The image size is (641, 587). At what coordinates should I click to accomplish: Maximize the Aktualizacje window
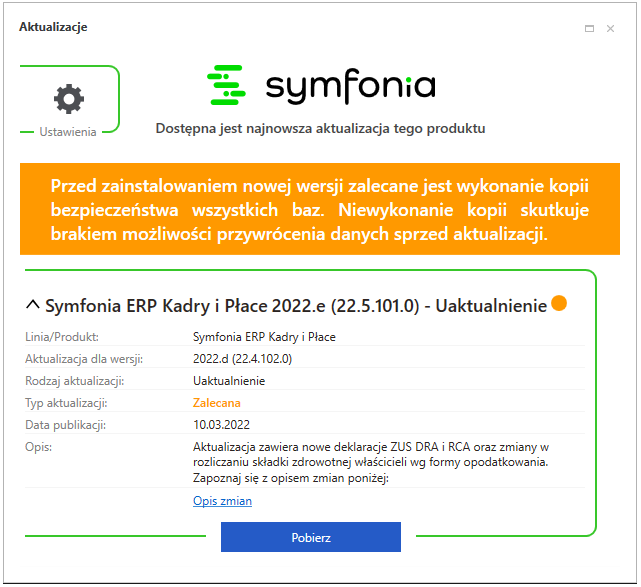pos(589,29)
